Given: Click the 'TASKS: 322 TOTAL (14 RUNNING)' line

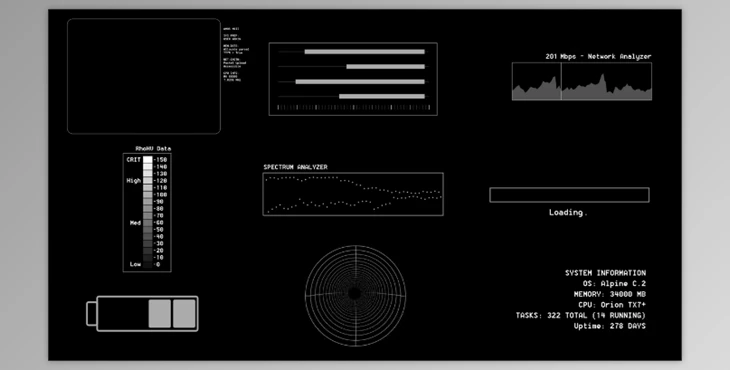Looking at the screenshot, I should [581, 316].
